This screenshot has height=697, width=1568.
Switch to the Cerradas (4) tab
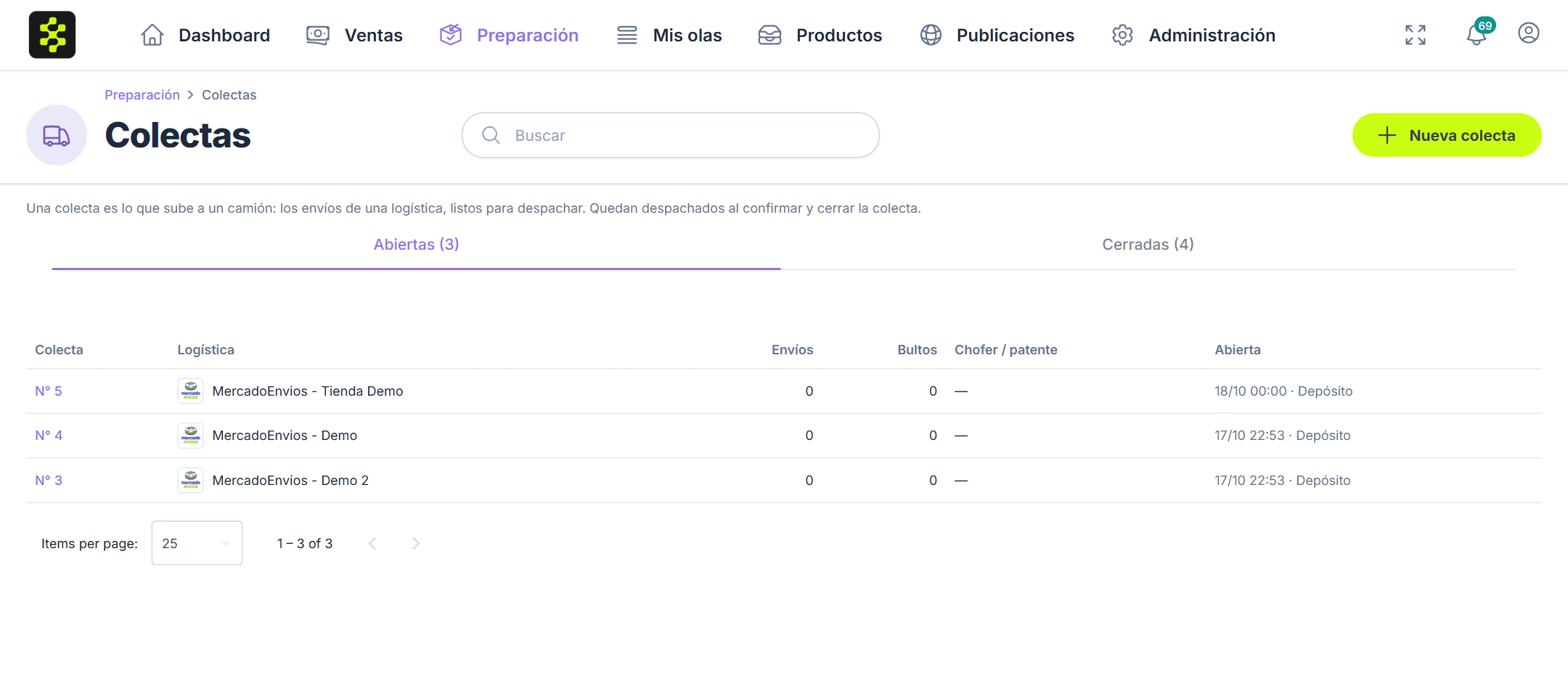pyautogui.click(x=1148, y=245)
